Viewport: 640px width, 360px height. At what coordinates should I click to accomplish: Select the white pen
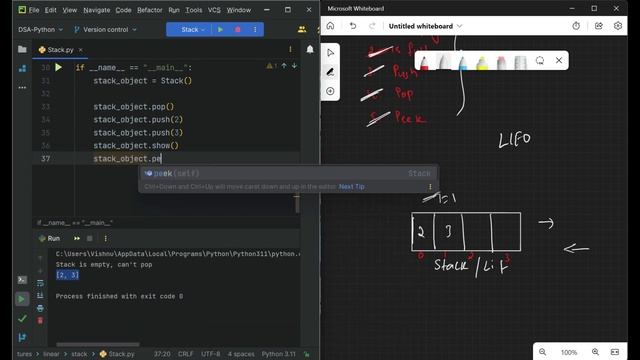[x=444, y=63]
